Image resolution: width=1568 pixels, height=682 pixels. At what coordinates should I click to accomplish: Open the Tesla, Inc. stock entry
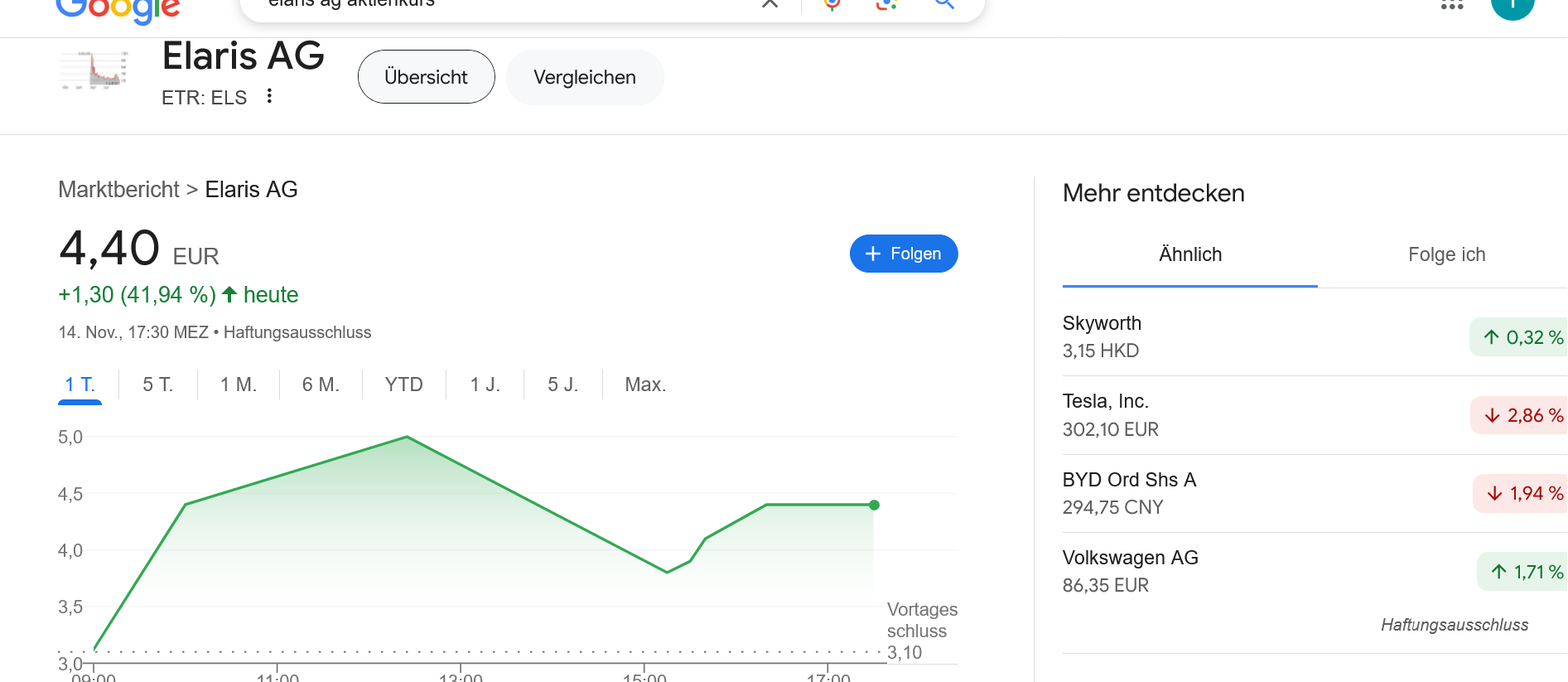coord(1105,402)
